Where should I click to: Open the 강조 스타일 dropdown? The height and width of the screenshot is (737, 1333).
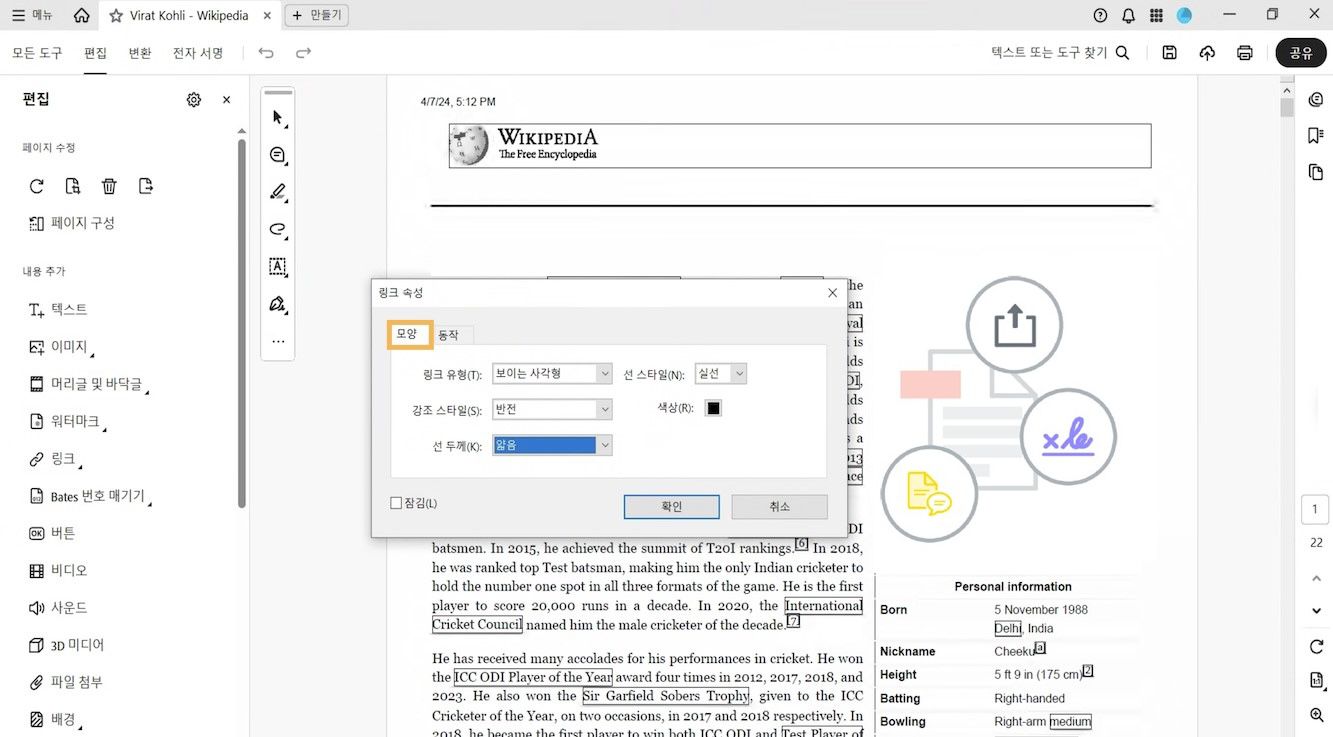click(x=552, y=409)
